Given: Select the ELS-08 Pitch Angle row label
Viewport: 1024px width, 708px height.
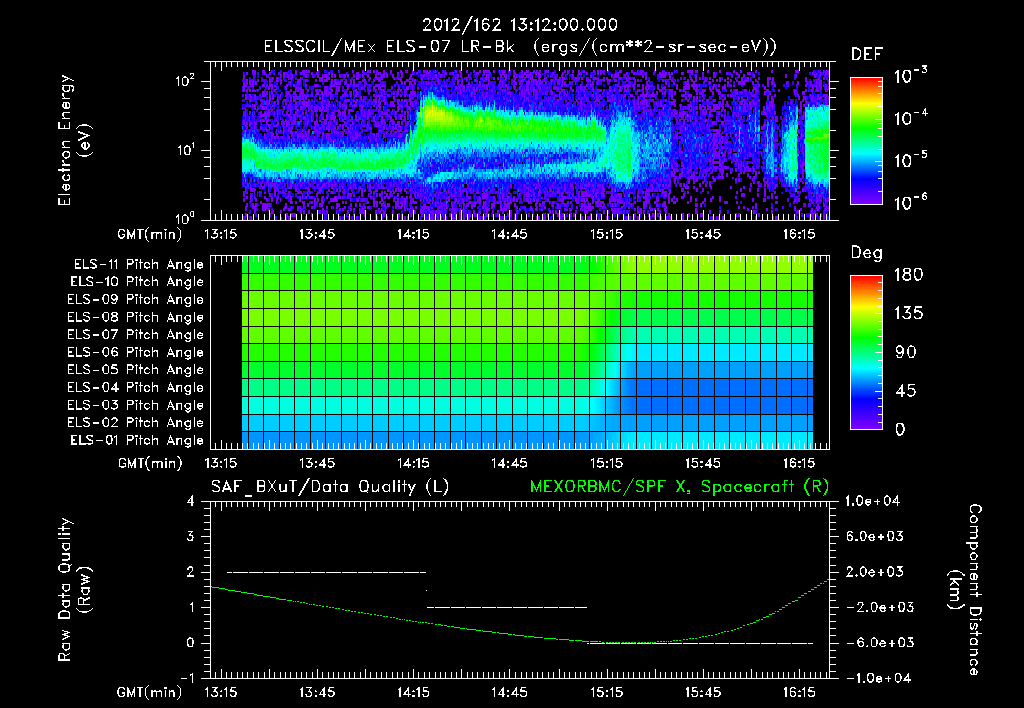Looking at the screenshot, I should pyautogui.click(x=136, y=317).
